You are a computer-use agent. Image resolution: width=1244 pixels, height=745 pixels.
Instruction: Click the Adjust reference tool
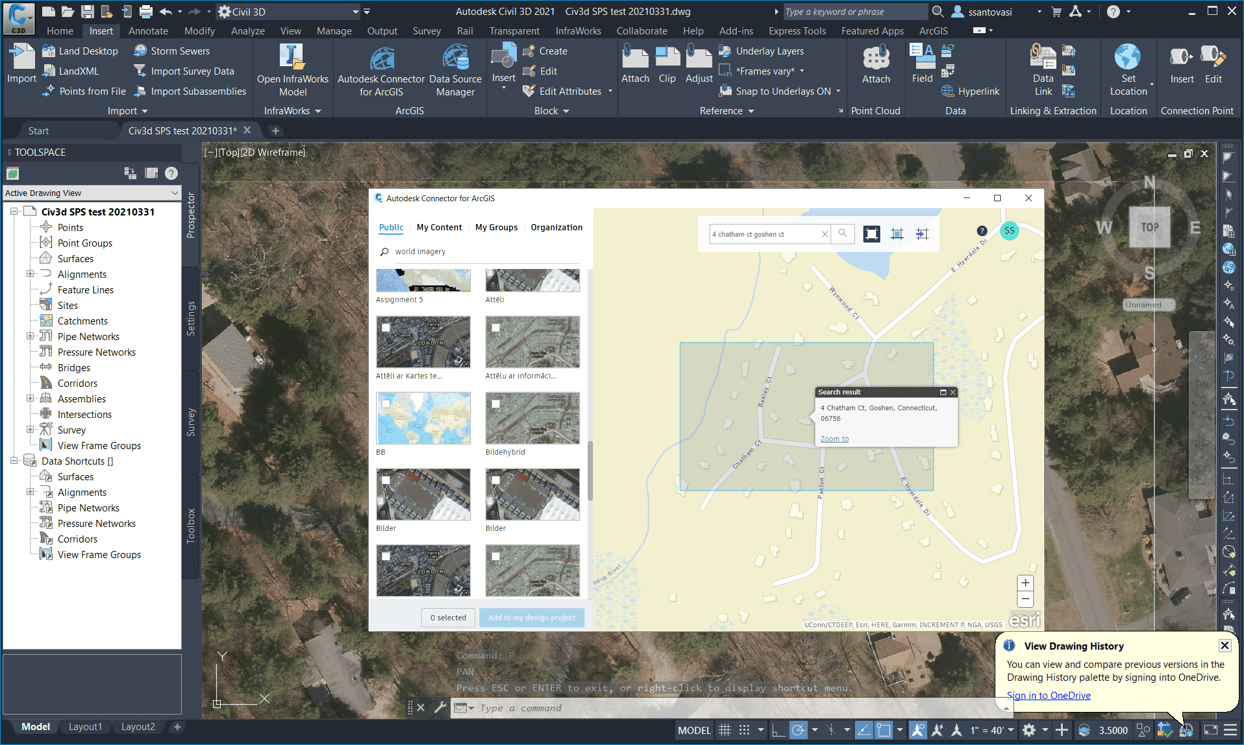[x=699, y=65]
